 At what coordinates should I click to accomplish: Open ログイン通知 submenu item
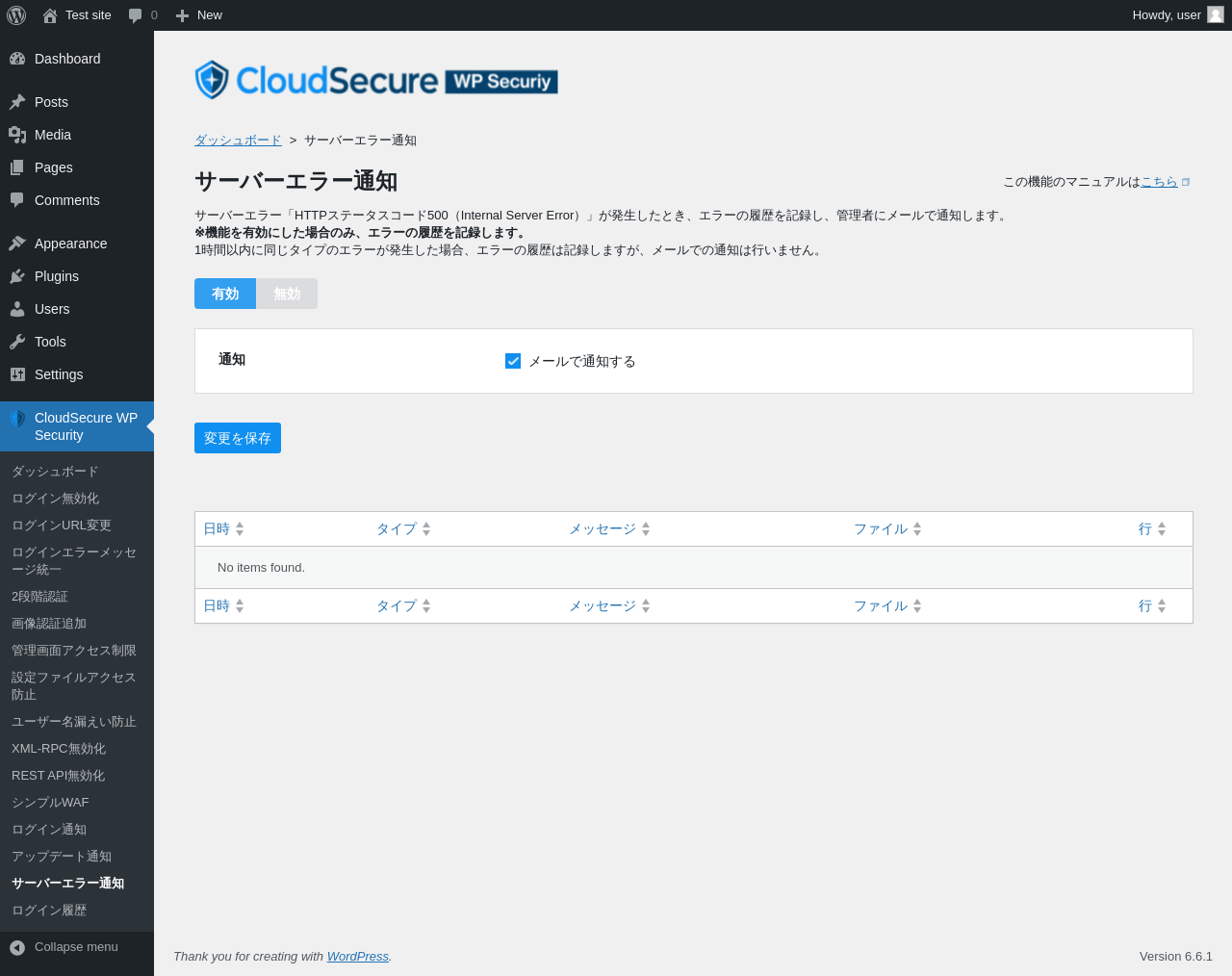(77, 830)
